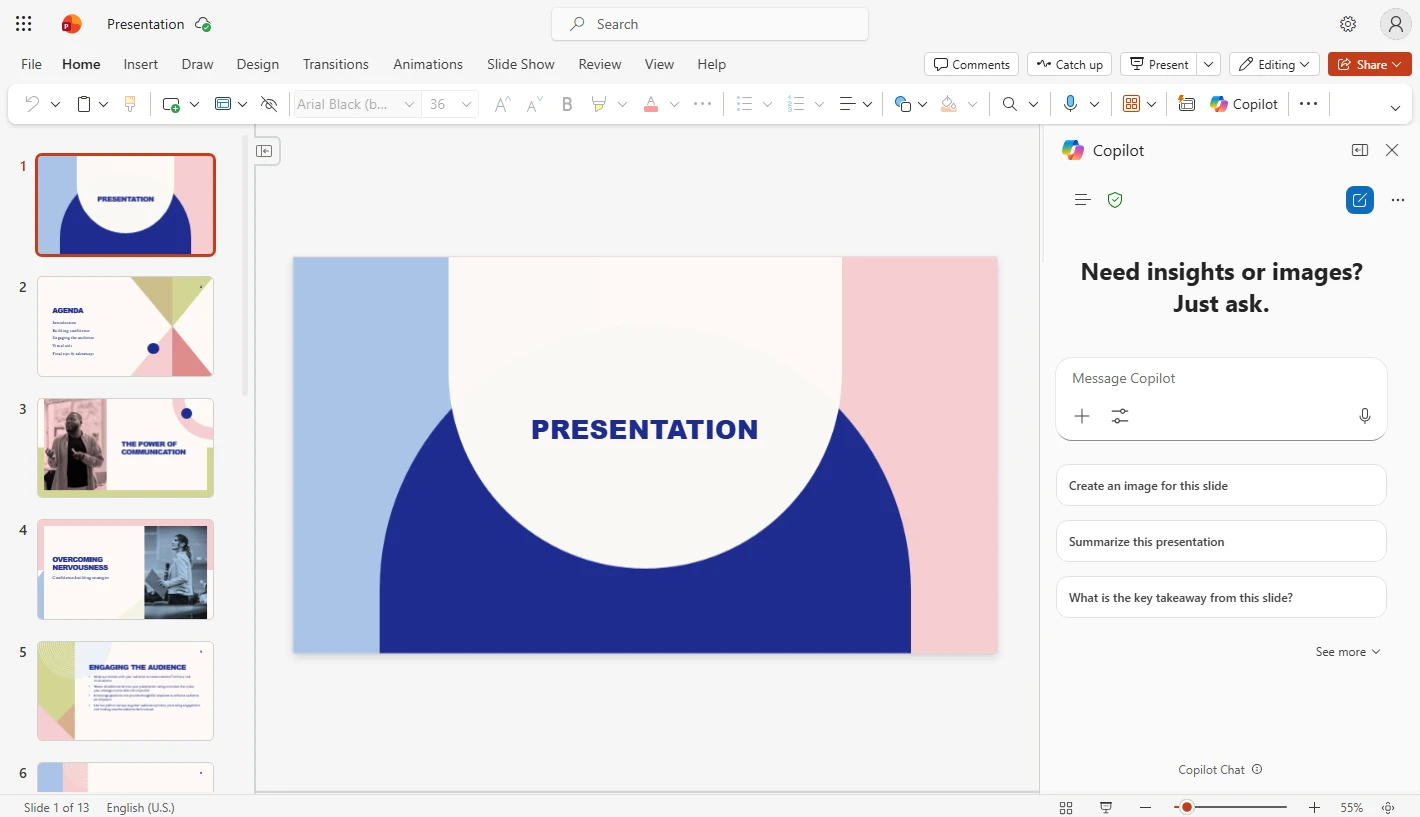1420x817 pixels.
Task: Click the Format Painter brush icon
Action: coord(130,104)
